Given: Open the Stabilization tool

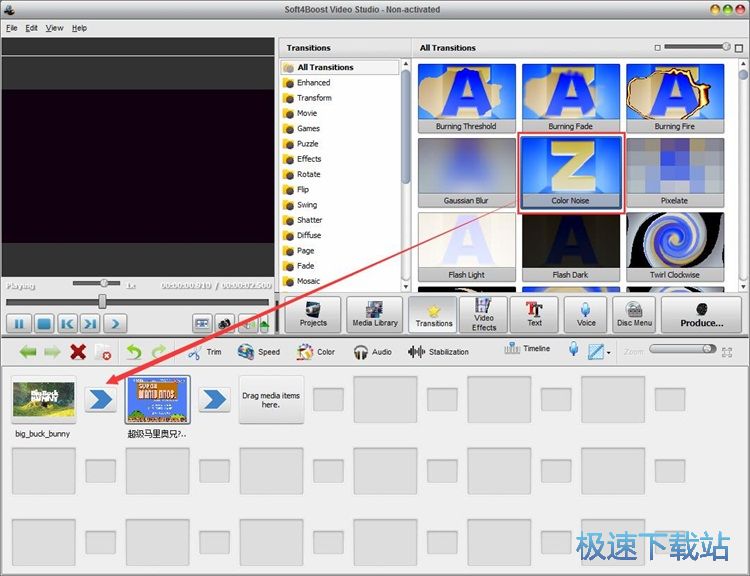Looking at the screenshot, I should [438, 352].
